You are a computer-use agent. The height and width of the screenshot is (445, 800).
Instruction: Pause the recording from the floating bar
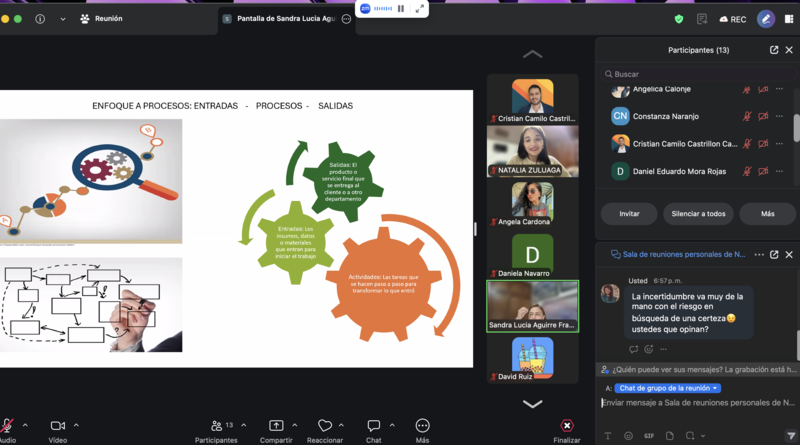tap(401, 9)
